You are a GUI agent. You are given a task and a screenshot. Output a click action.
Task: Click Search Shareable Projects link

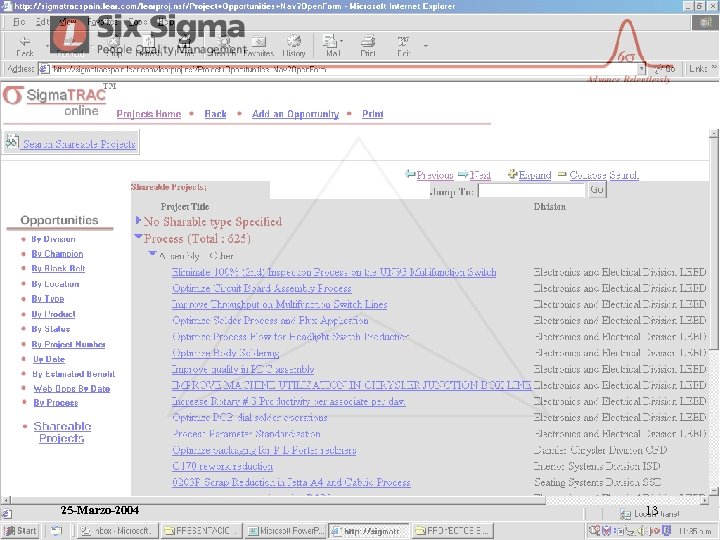click(x=79, y=144)
